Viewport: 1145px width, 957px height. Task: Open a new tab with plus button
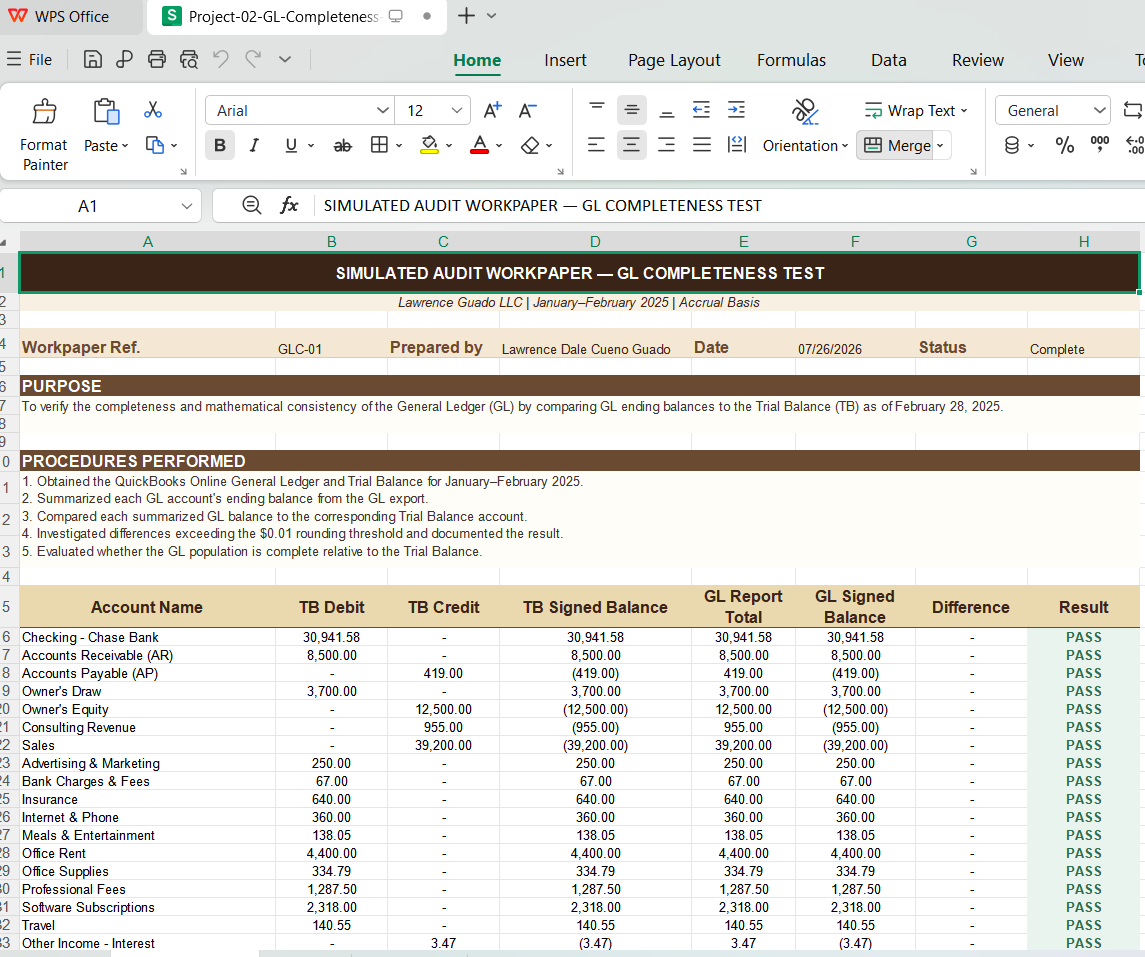point(466,15)
